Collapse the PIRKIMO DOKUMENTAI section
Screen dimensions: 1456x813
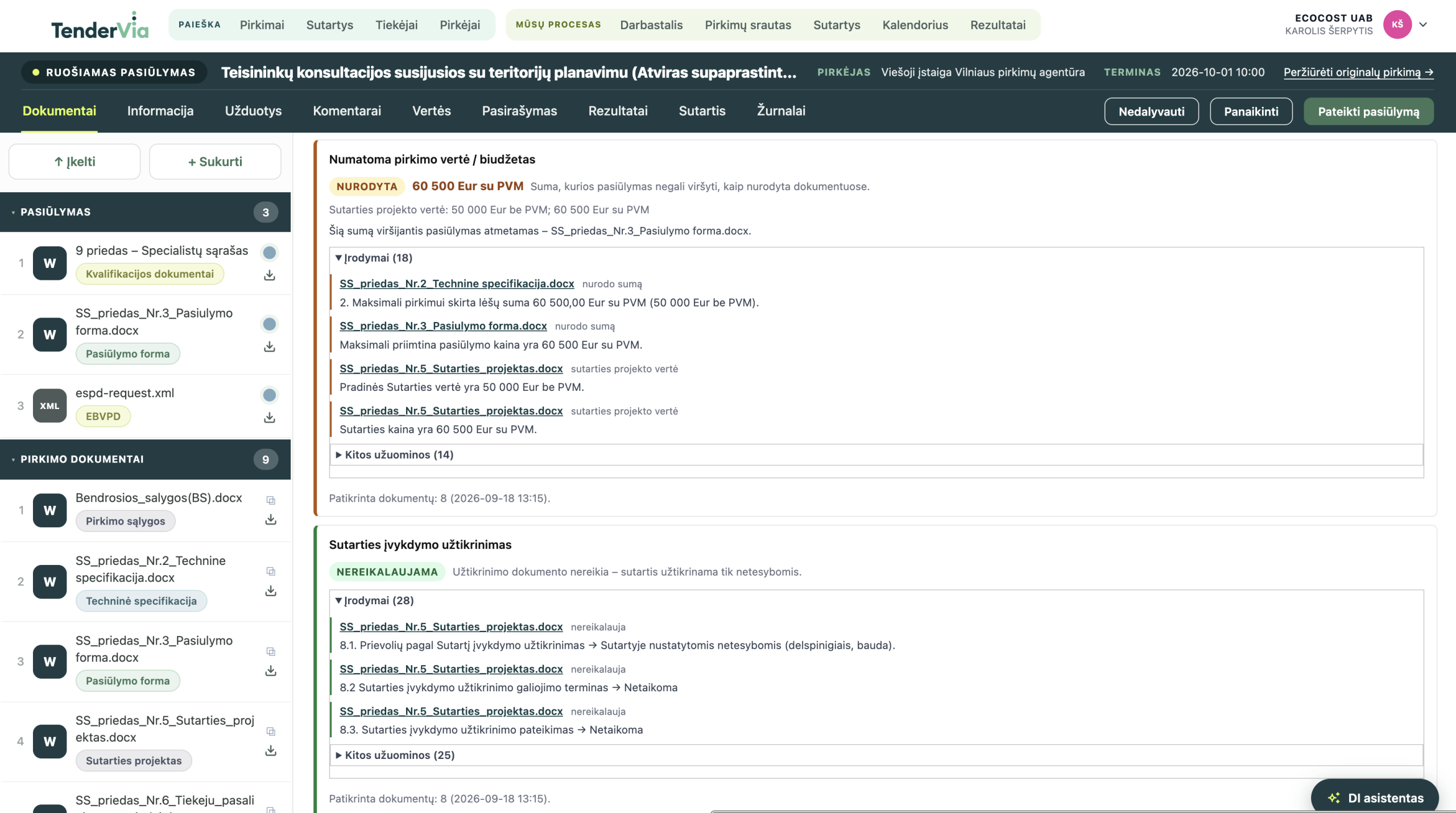tap(145, 459)
